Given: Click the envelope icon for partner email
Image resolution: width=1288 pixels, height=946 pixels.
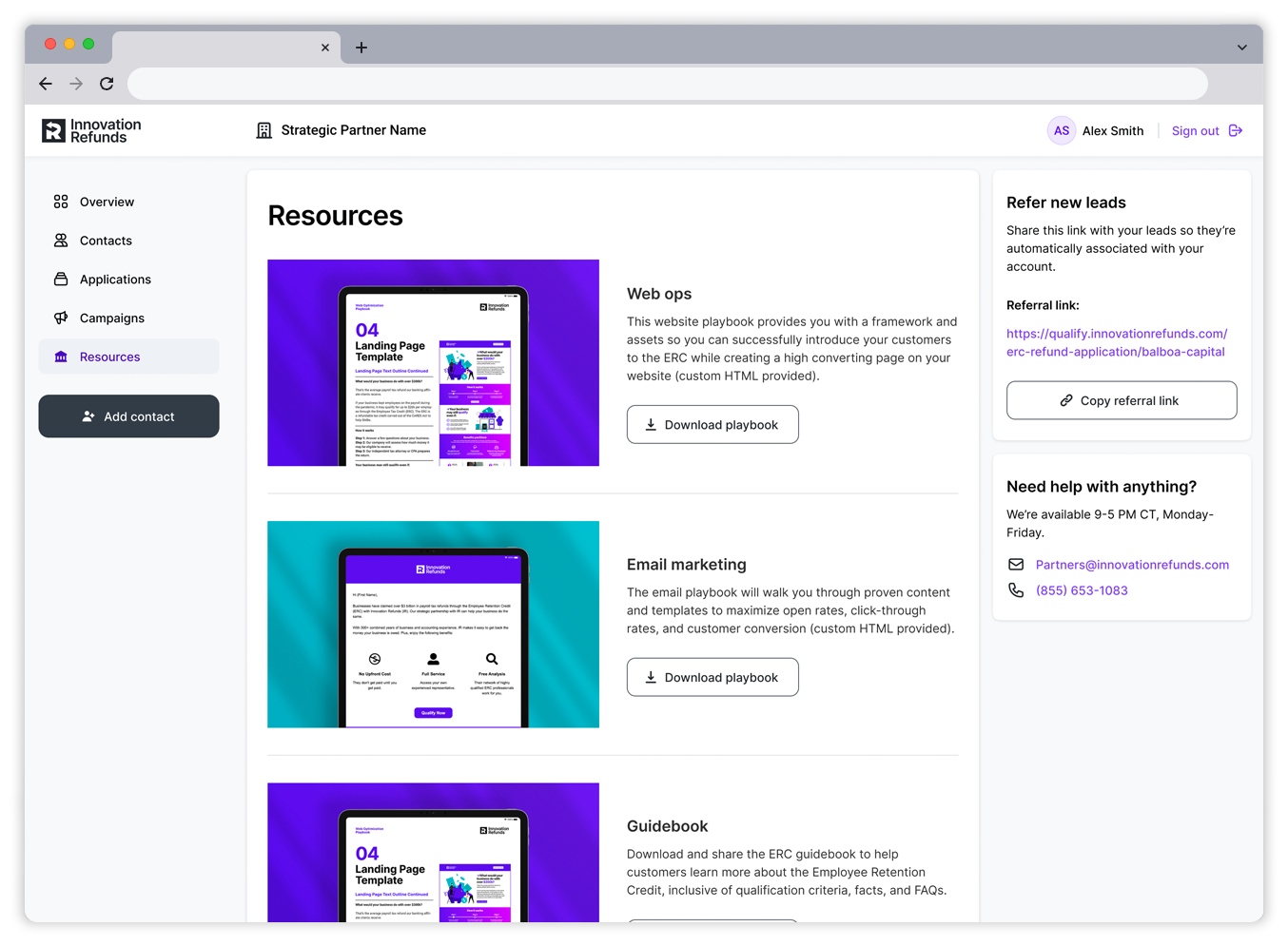Looking at the screenshot, I should point(1016,565).
